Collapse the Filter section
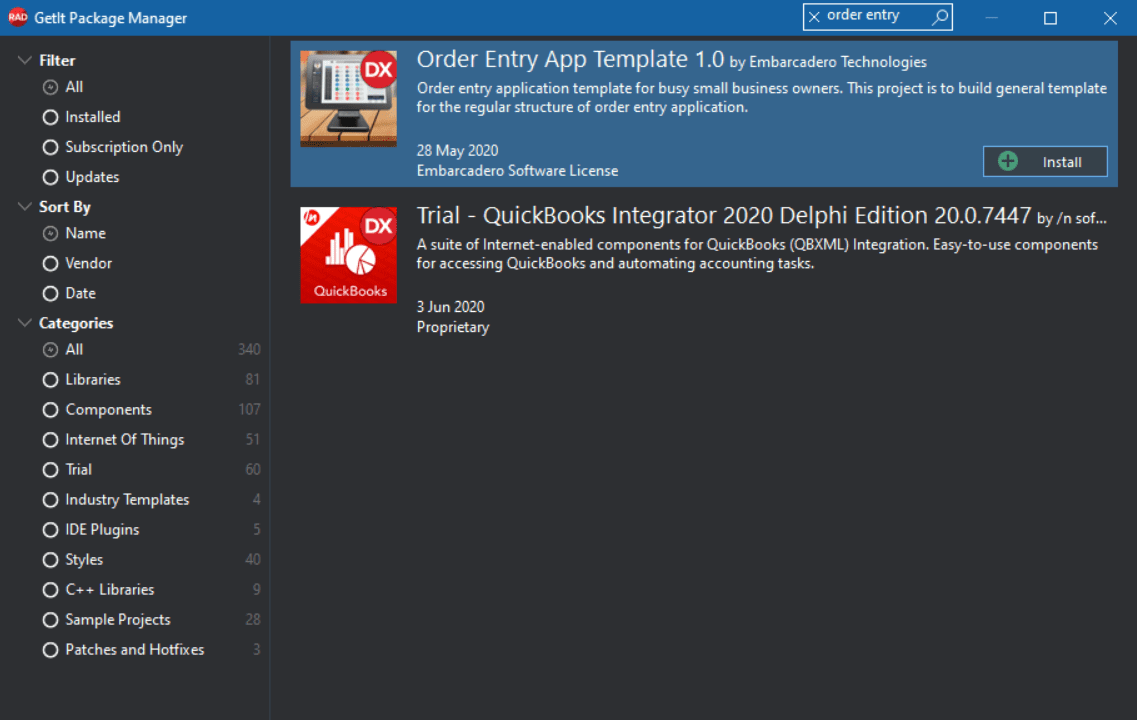Screen dimensions: 1137x720 (x=25, y=60)
